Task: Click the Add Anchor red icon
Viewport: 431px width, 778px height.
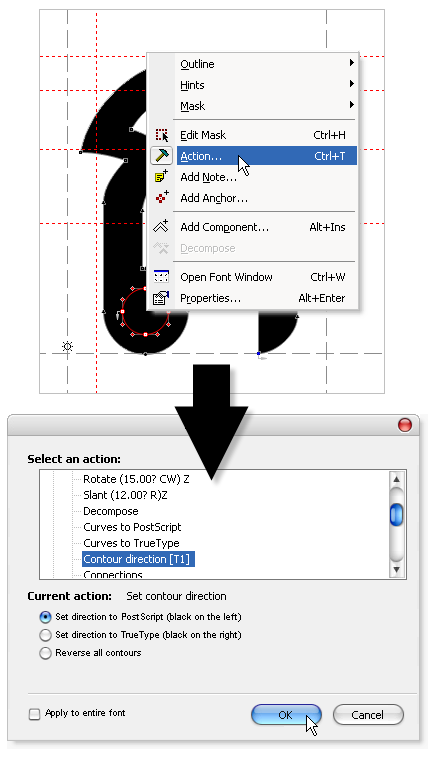Action: tap(161, 197)
